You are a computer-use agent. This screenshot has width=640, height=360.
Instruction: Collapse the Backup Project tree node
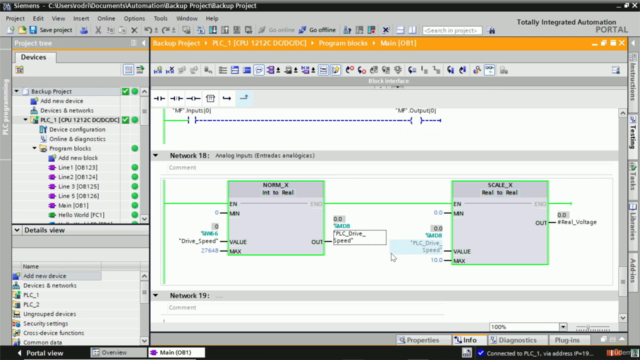tap(17, 91)
